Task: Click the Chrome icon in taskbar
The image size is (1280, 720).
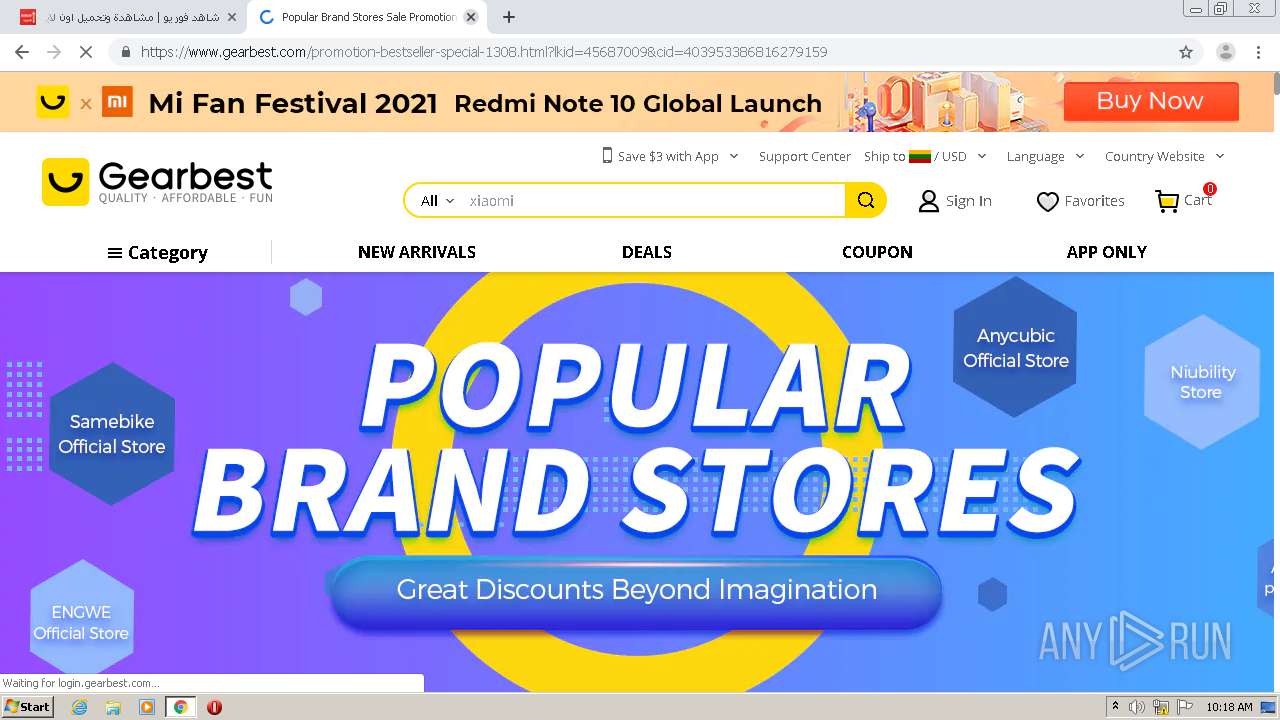Action: point(180,707)
